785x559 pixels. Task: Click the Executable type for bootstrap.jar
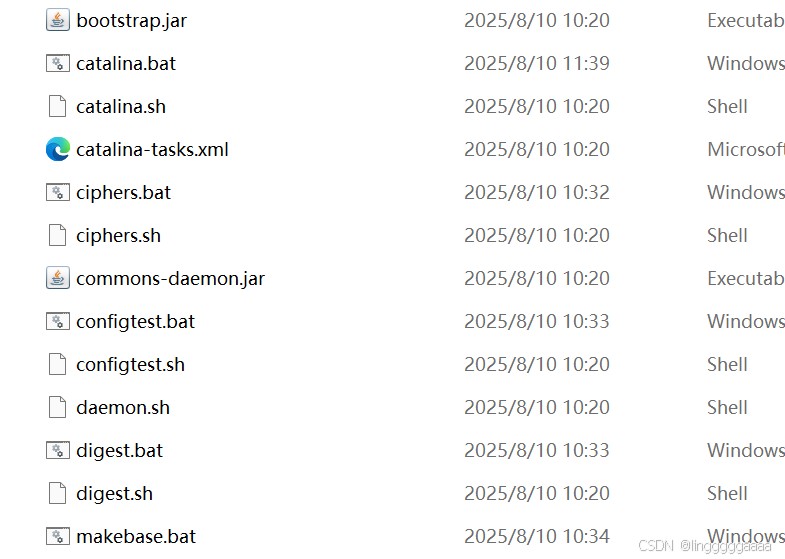746,21
